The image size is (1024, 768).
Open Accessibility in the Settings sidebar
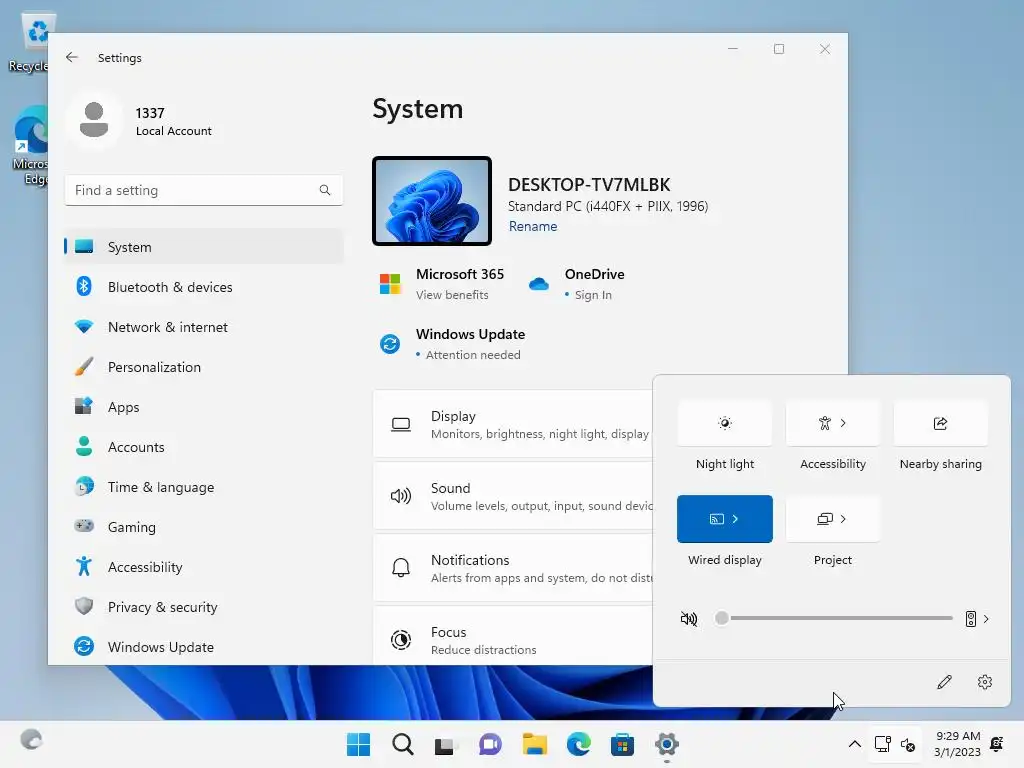pyautogui.click(x=204, y=567)
